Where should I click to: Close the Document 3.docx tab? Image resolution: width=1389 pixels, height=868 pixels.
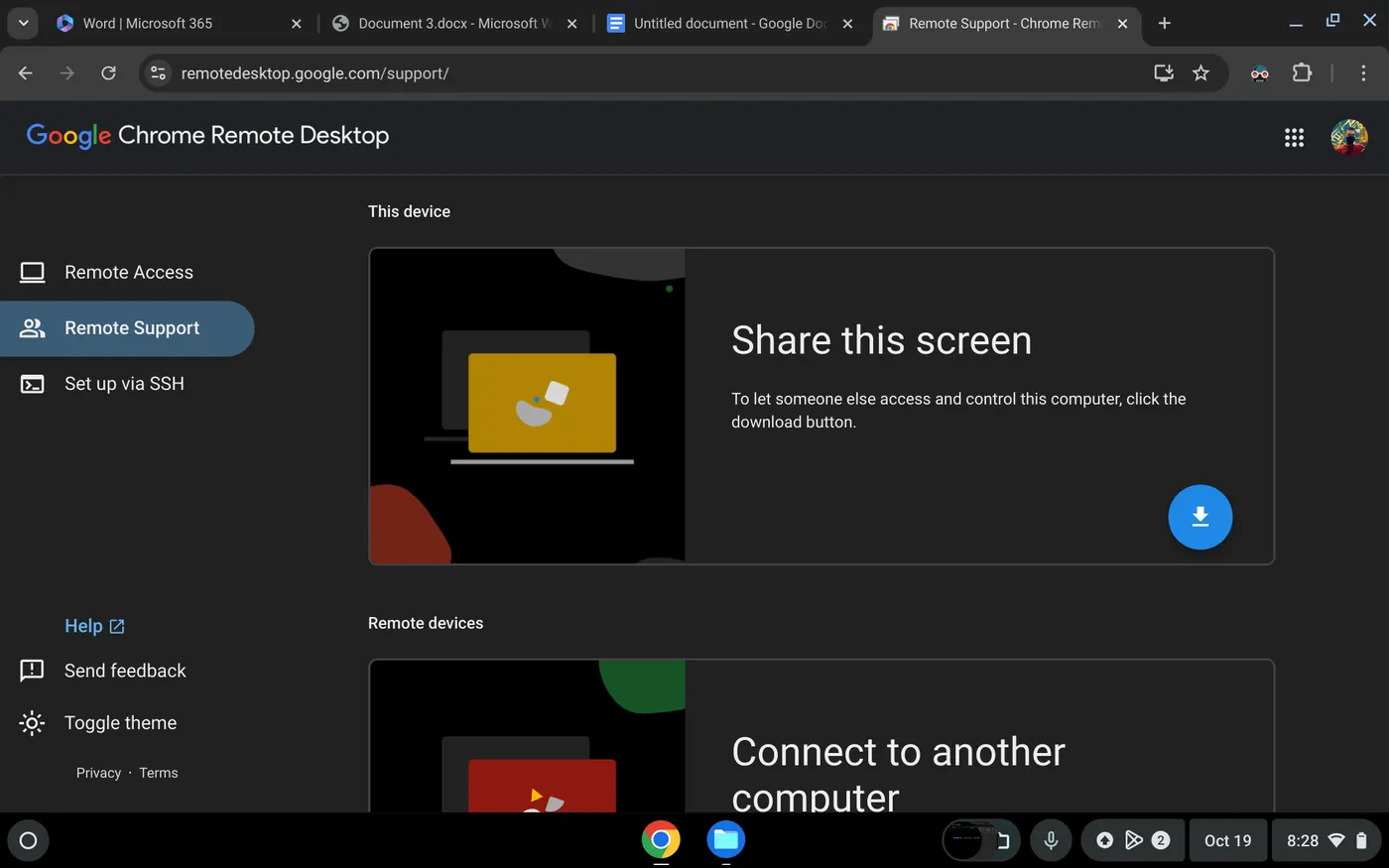click(571, 24)
